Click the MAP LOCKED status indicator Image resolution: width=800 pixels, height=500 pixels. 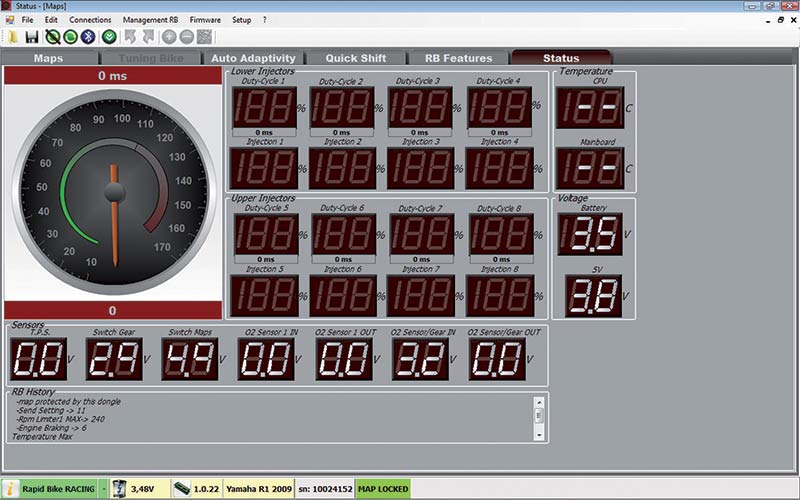pyautogui.click(x=383, y=488)
